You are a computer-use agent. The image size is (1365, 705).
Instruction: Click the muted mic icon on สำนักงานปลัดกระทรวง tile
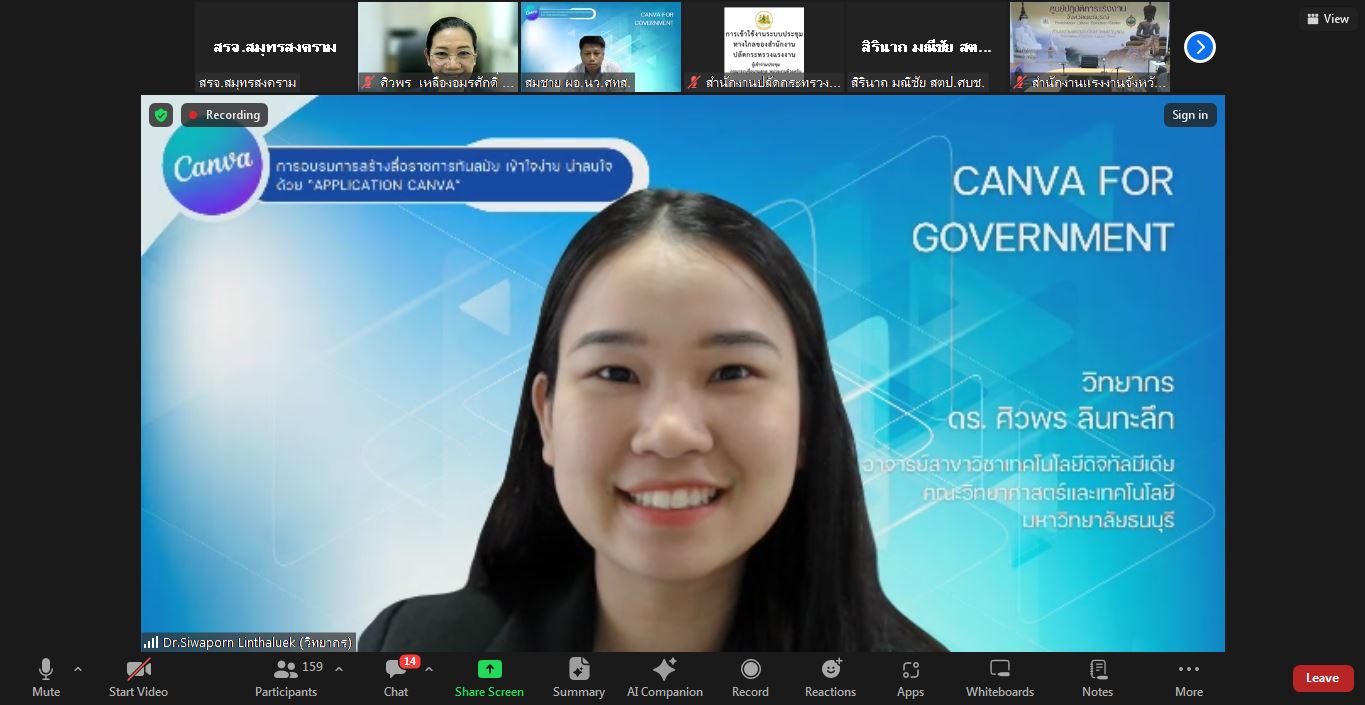pos(694,83)
